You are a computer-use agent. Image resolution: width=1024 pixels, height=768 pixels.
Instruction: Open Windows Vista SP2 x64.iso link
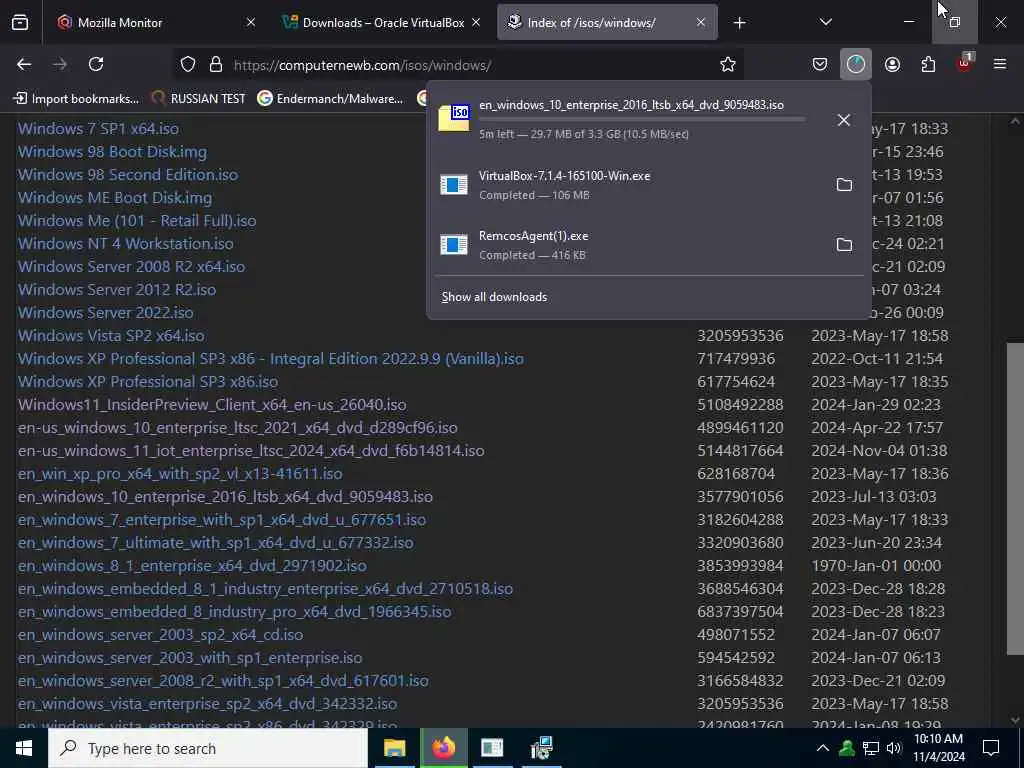[x=111, y=336]
